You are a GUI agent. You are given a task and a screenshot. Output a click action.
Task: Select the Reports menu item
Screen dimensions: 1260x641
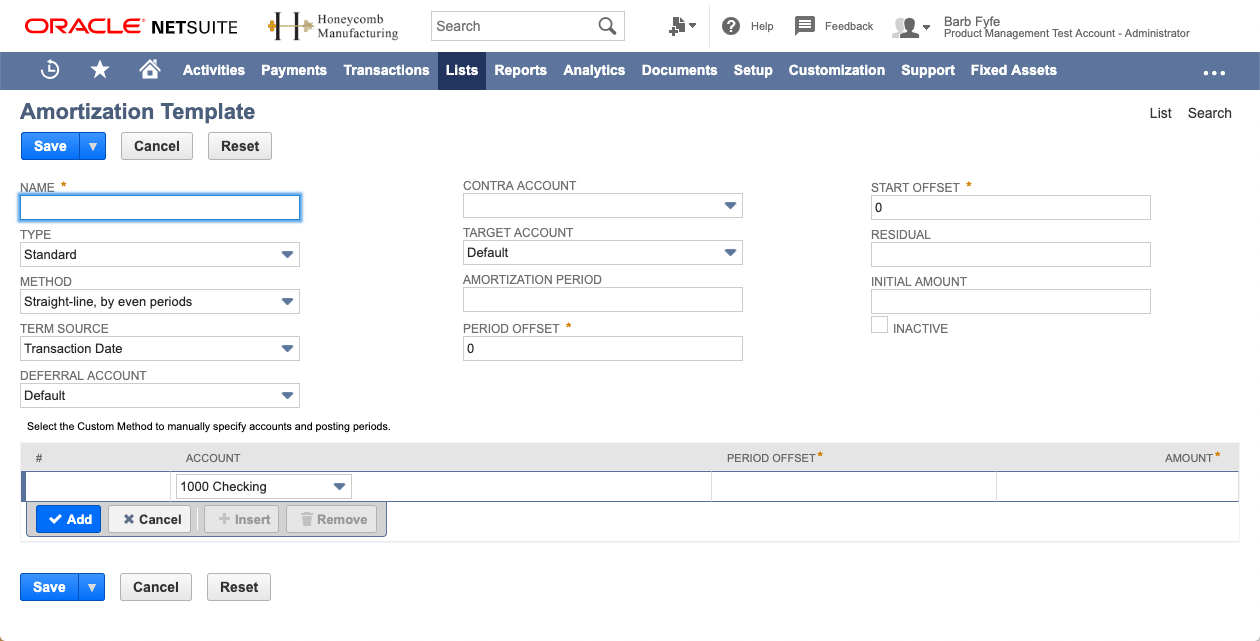click(520, 70)
